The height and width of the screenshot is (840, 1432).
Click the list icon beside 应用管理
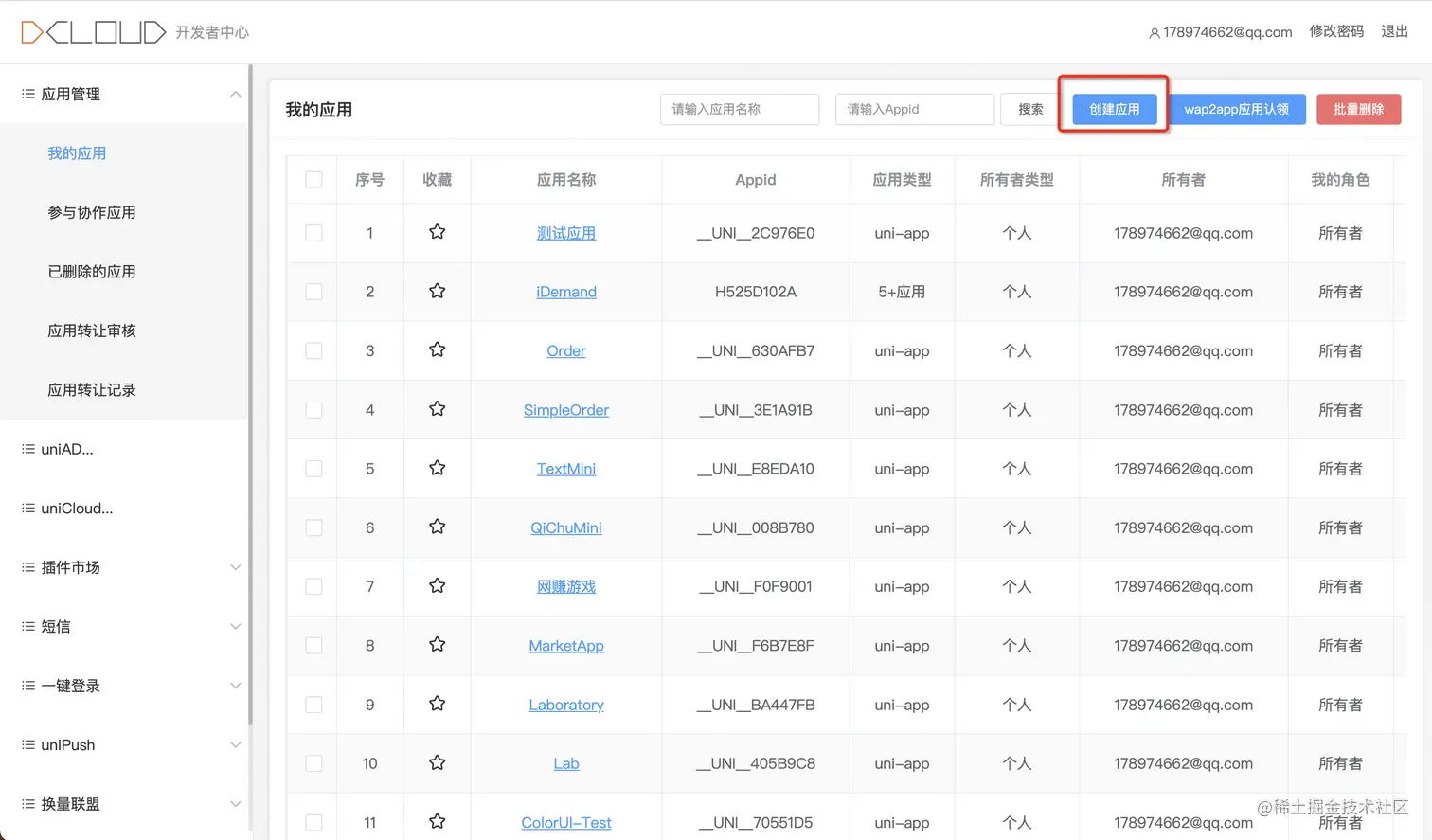pos(28,94)
